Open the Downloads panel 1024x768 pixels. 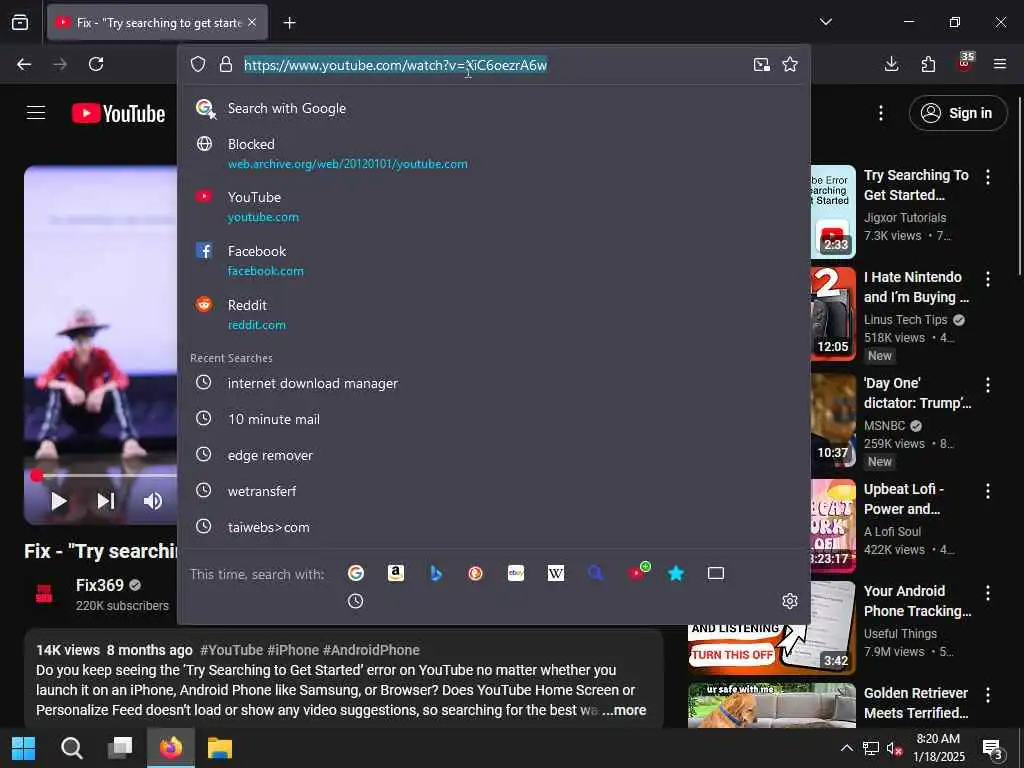(891, 64)
